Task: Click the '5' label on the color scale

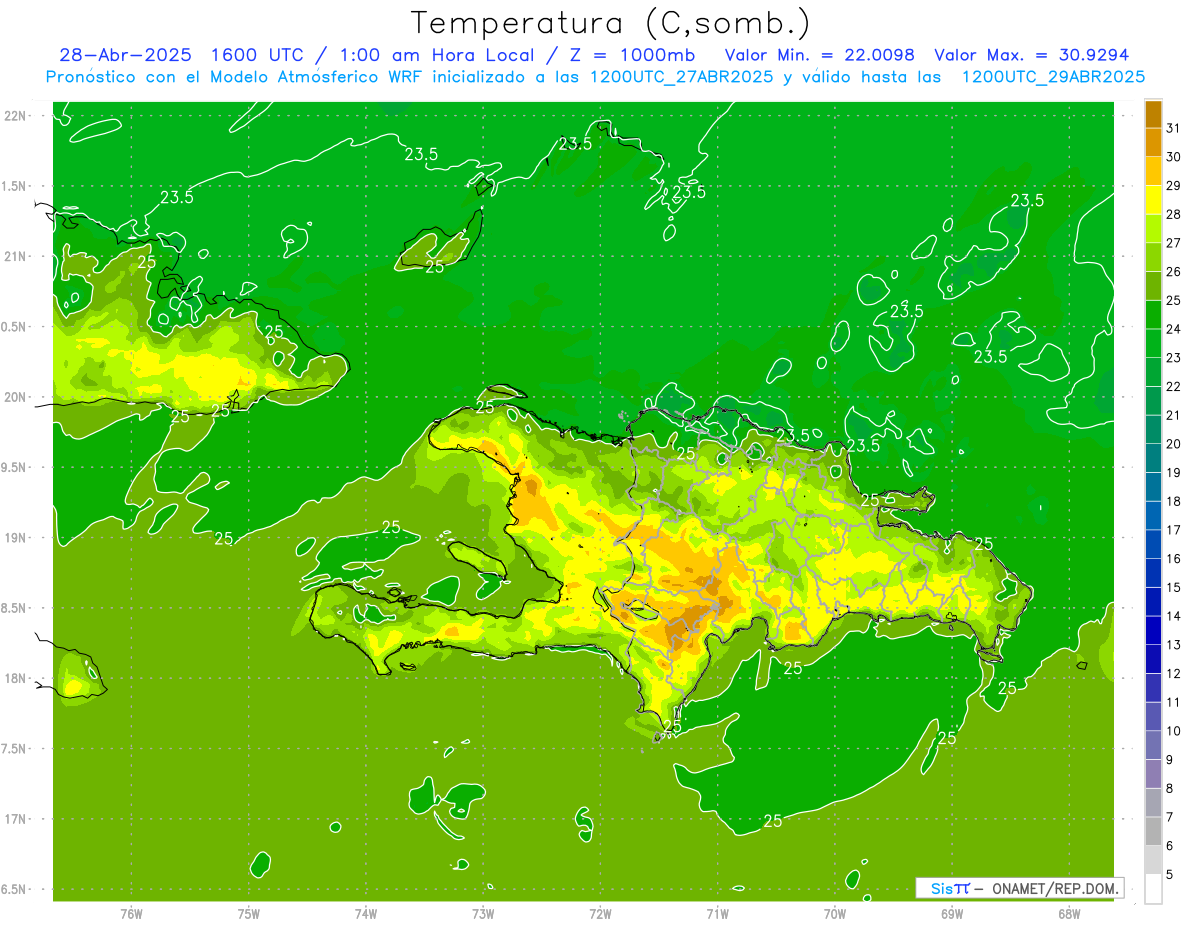Action: coord(1170,875)
